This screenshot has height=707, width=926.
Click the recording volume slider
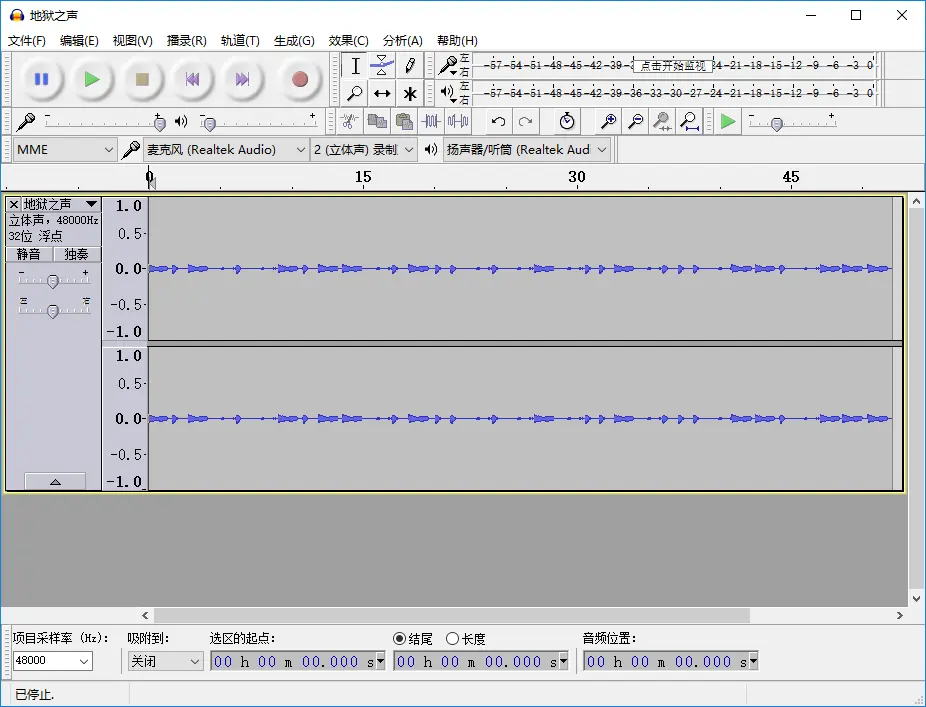point(103,122)
